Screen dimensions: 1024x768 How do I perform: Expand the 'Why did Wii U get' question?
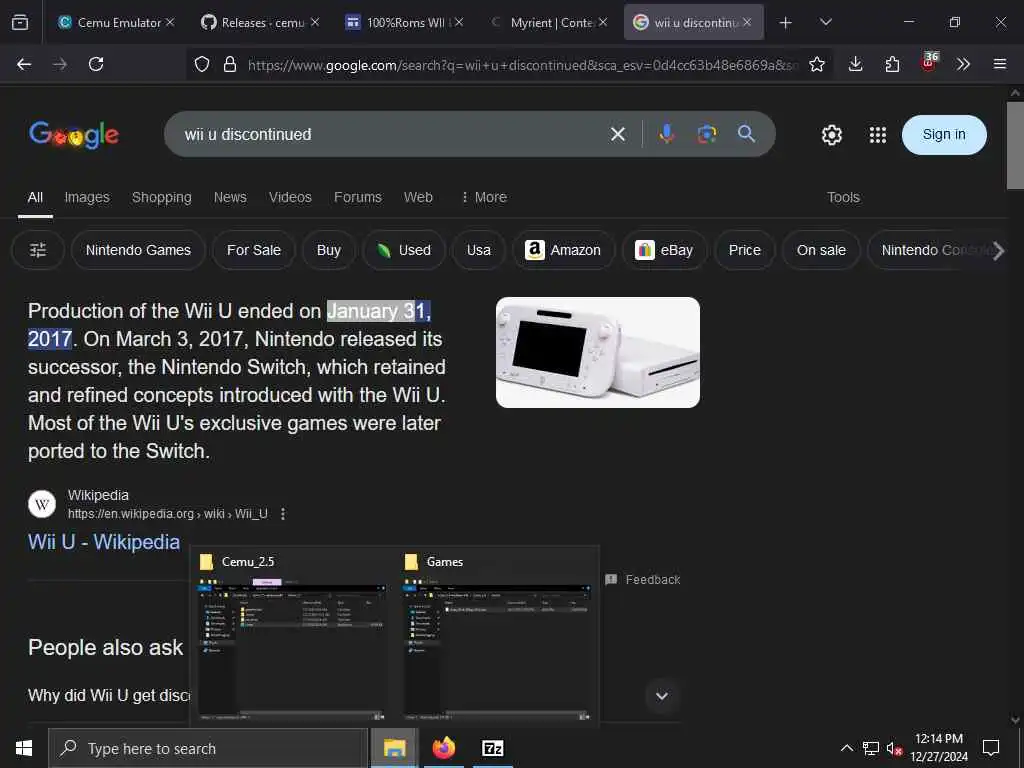pos(662,696)
